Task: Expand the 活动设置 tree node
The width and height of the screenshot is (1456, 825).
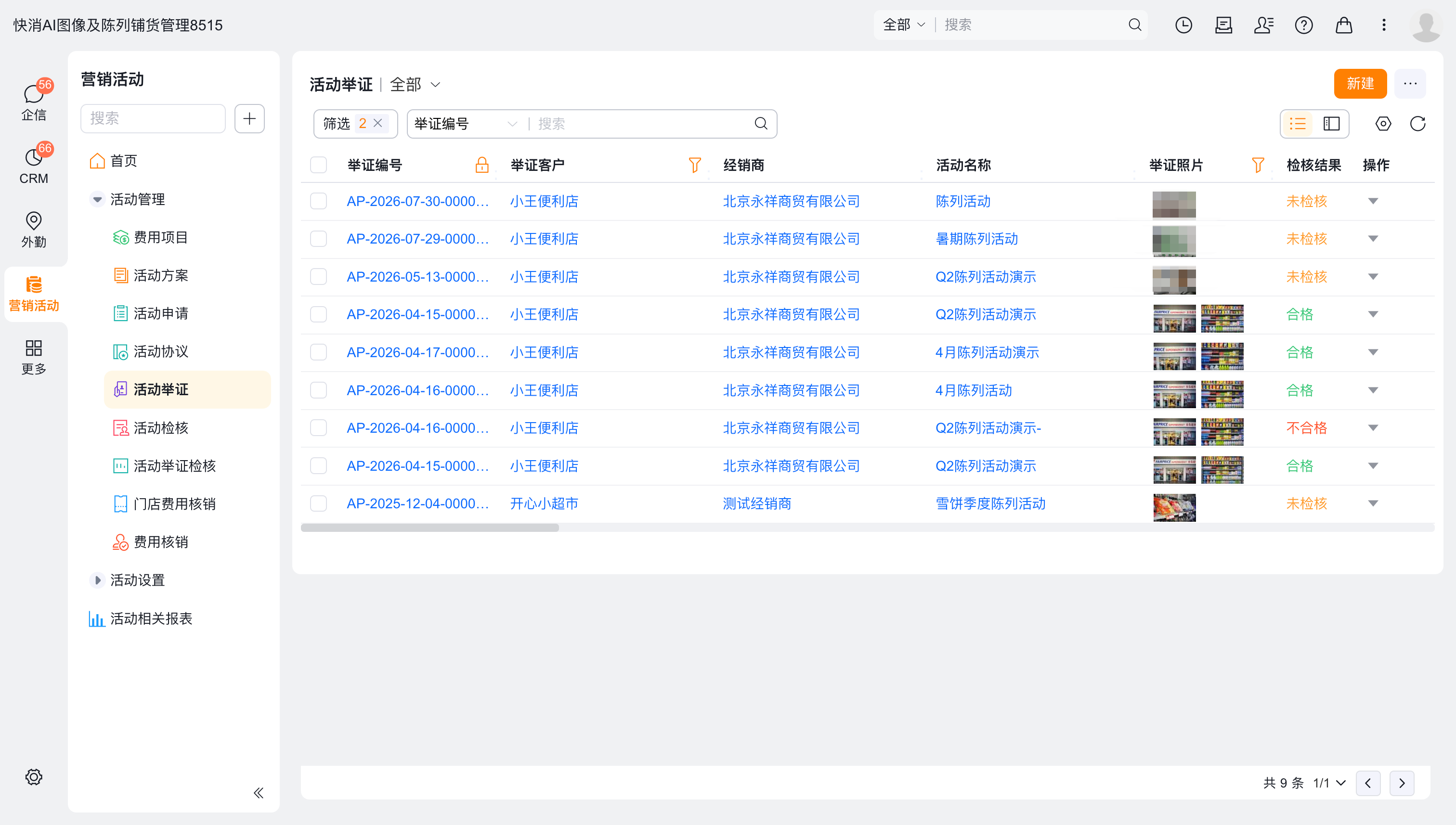Action: (x=97, y=580)
